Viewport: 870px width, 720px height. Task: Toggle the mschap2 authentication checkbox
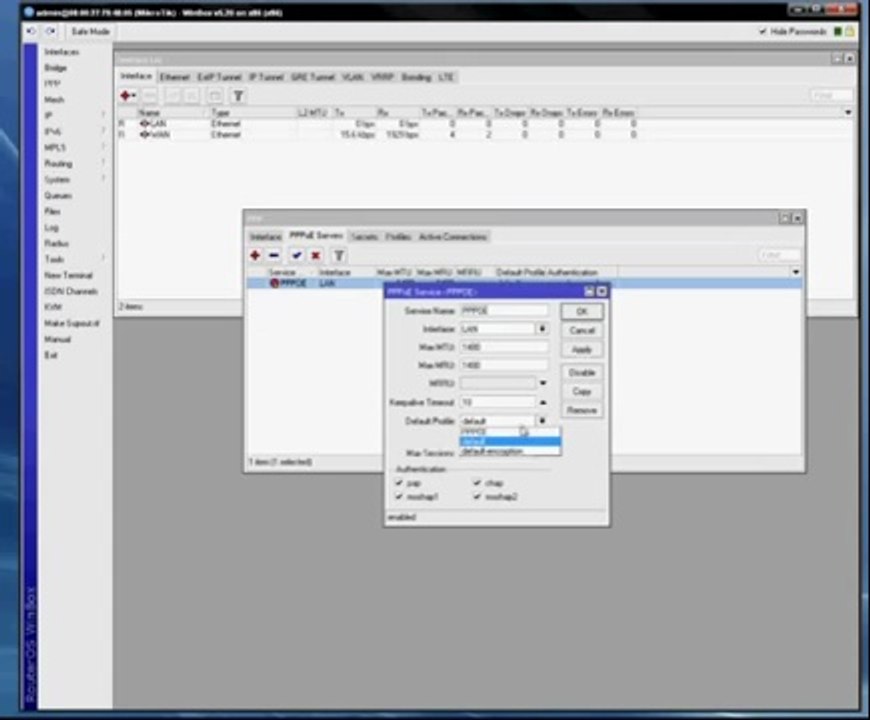click(x=477, y=496)
